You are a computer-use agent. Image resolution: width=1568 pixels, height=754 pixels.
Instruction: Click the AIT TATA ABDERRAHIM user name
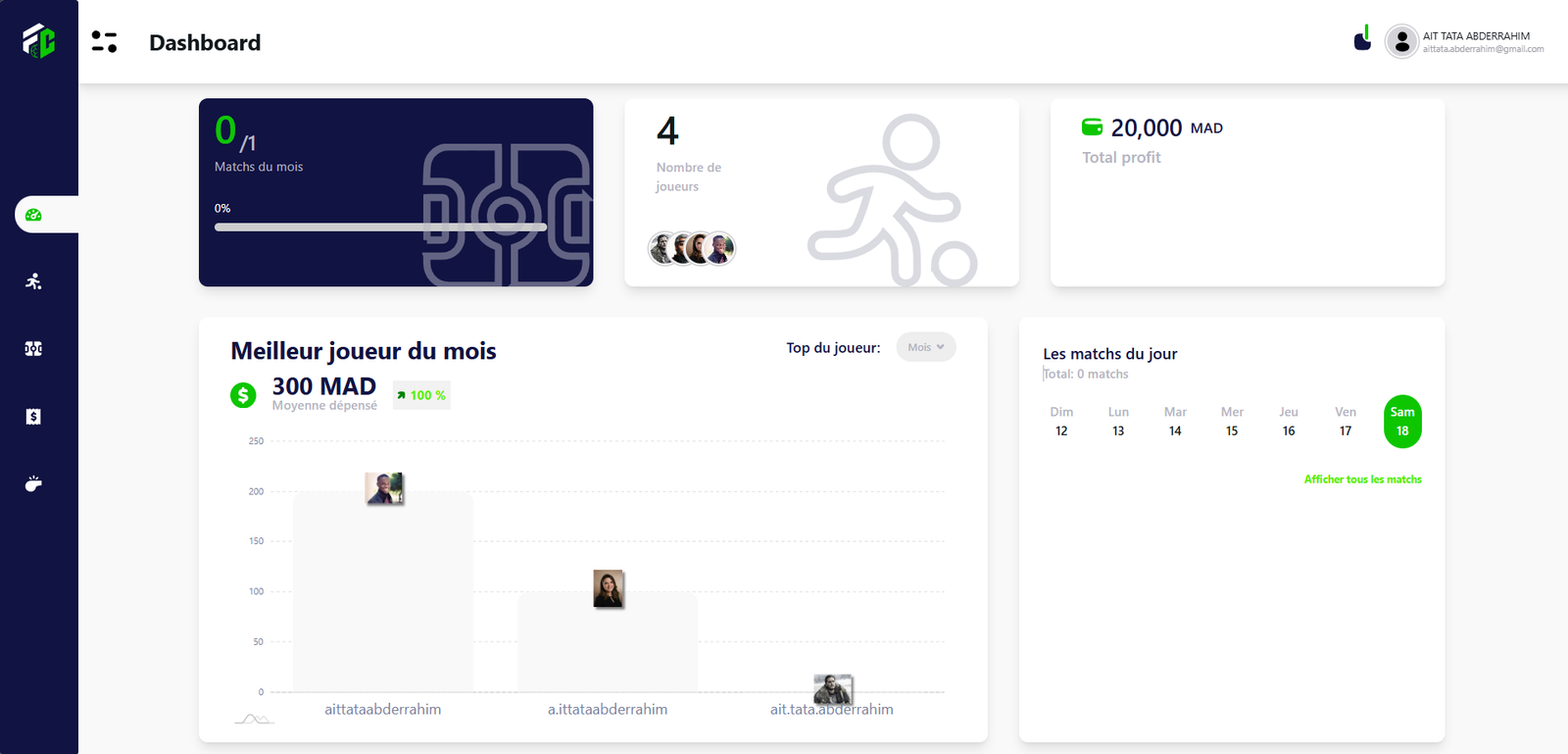pyautogui.click(x=1476, y=36)
